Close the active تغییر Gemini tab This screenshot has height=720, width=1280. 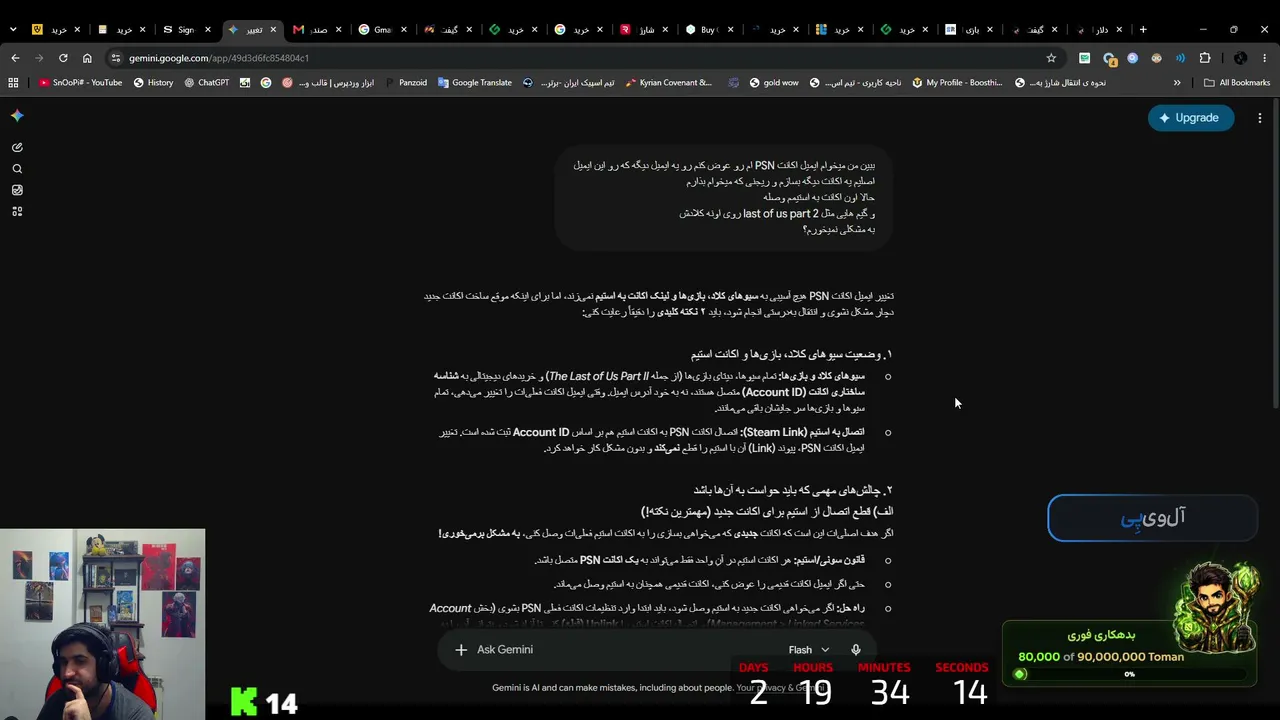click(x=273, y=30)
